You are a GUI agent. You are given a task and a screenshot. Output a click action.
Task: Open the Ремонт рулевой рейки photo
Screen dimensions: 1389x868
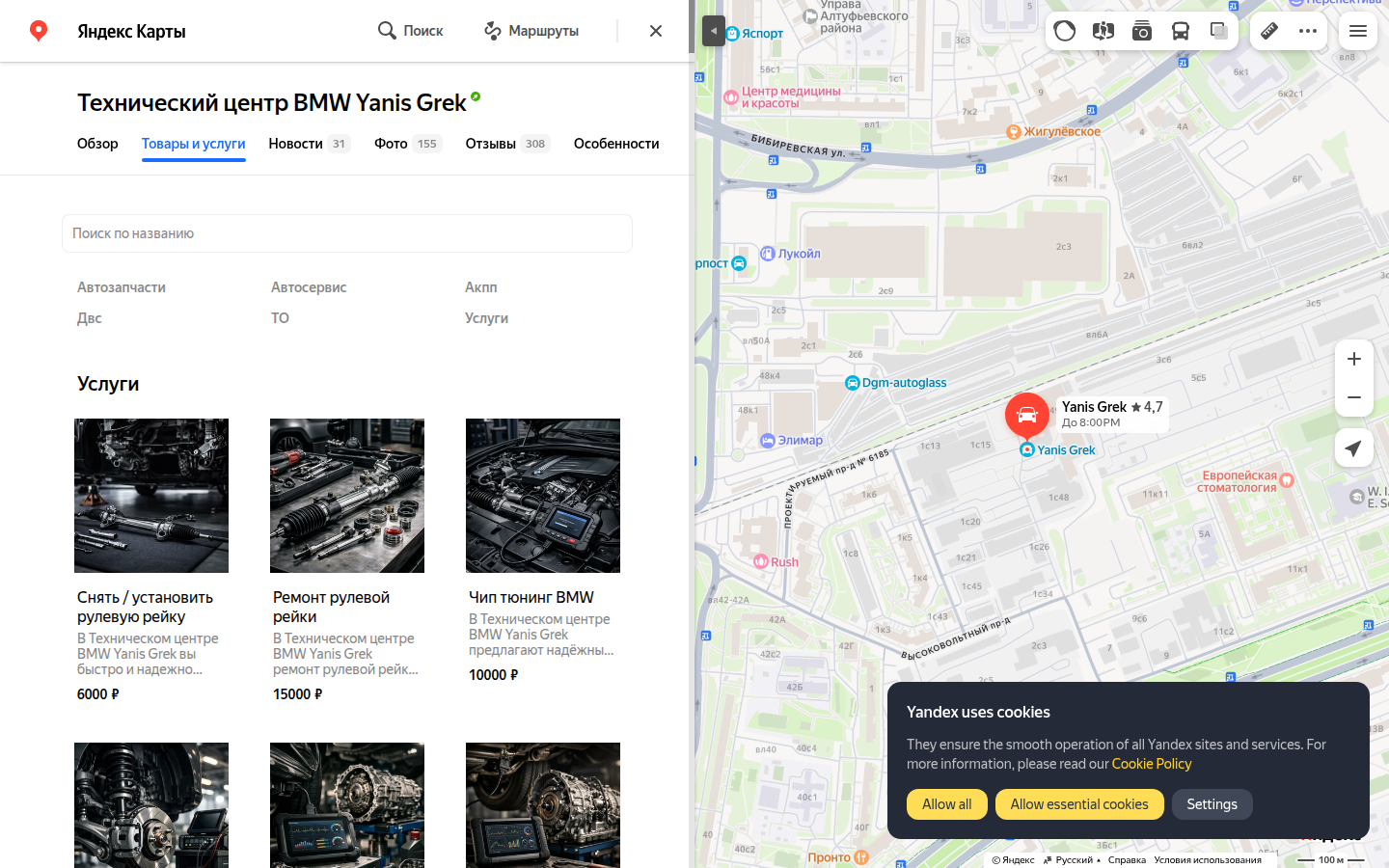347,496
